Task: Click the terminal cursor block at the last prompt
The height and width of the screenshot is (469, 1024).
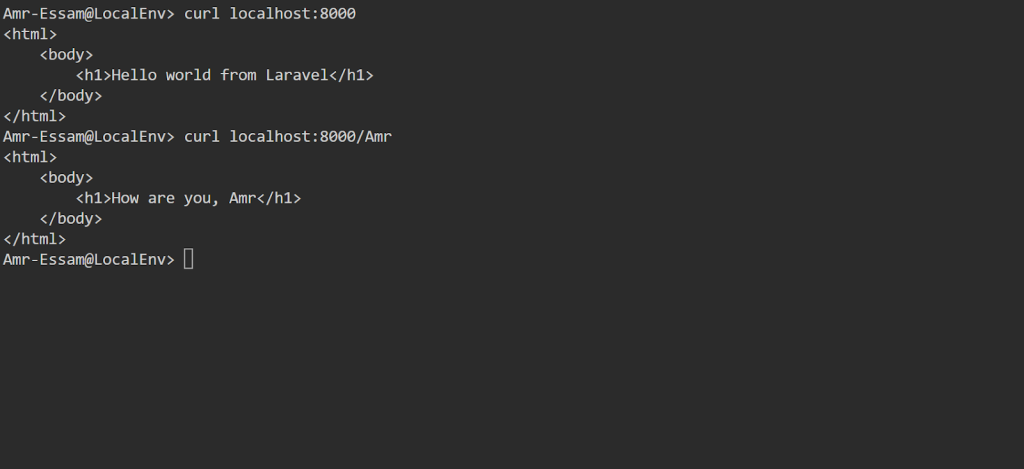Action: [188, 260]
